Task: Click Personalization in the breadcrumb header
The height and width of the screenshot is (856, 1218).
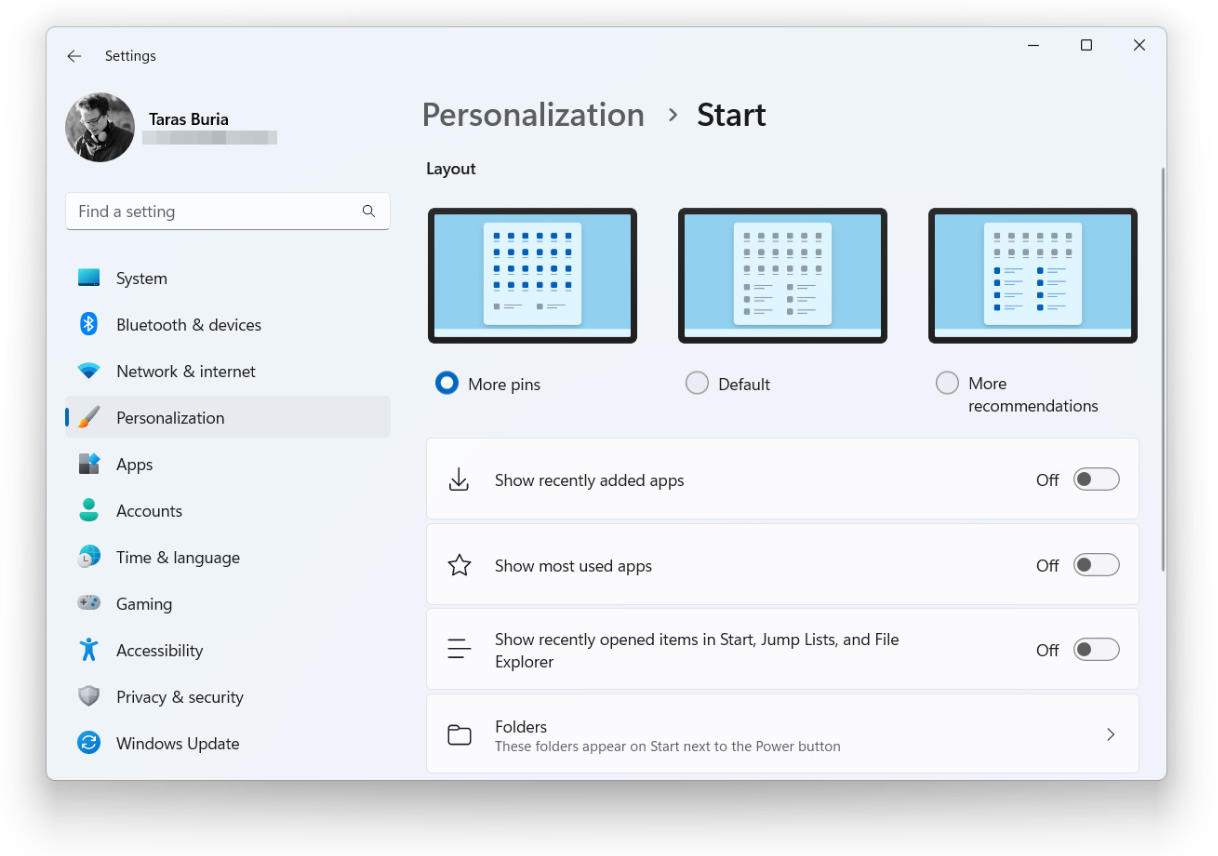Action: 533,115
